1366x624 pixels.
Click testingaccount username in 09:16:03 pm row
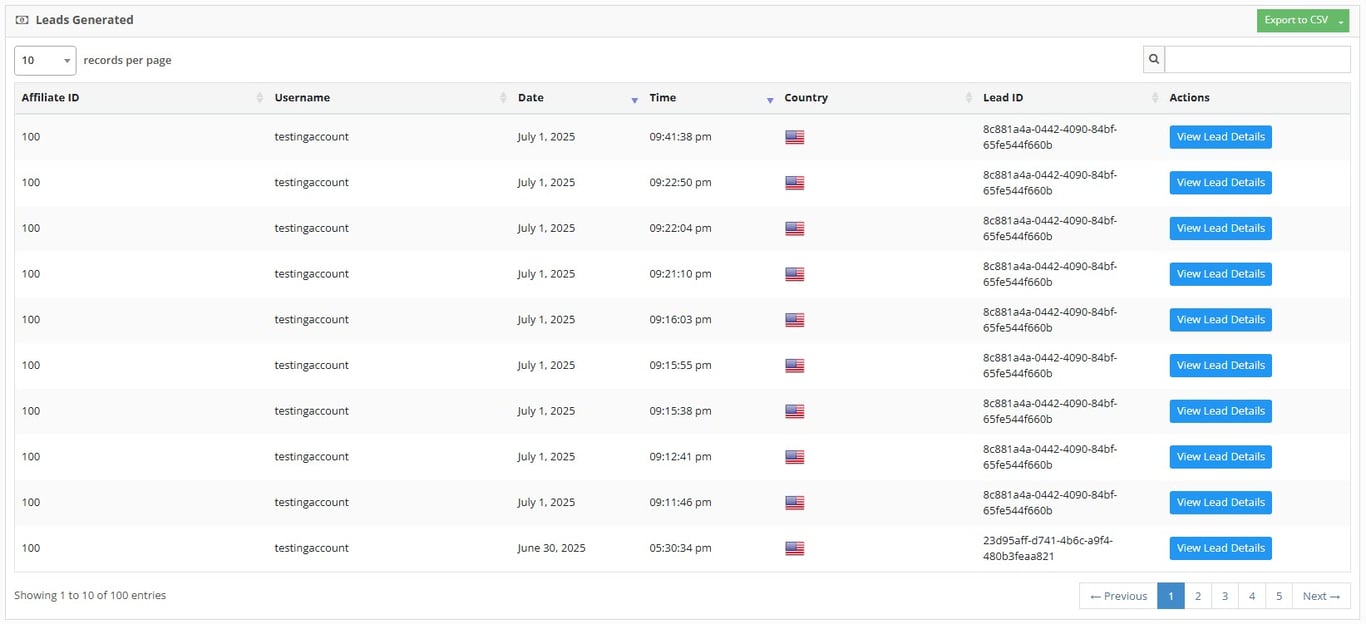(x=311, y=320)
